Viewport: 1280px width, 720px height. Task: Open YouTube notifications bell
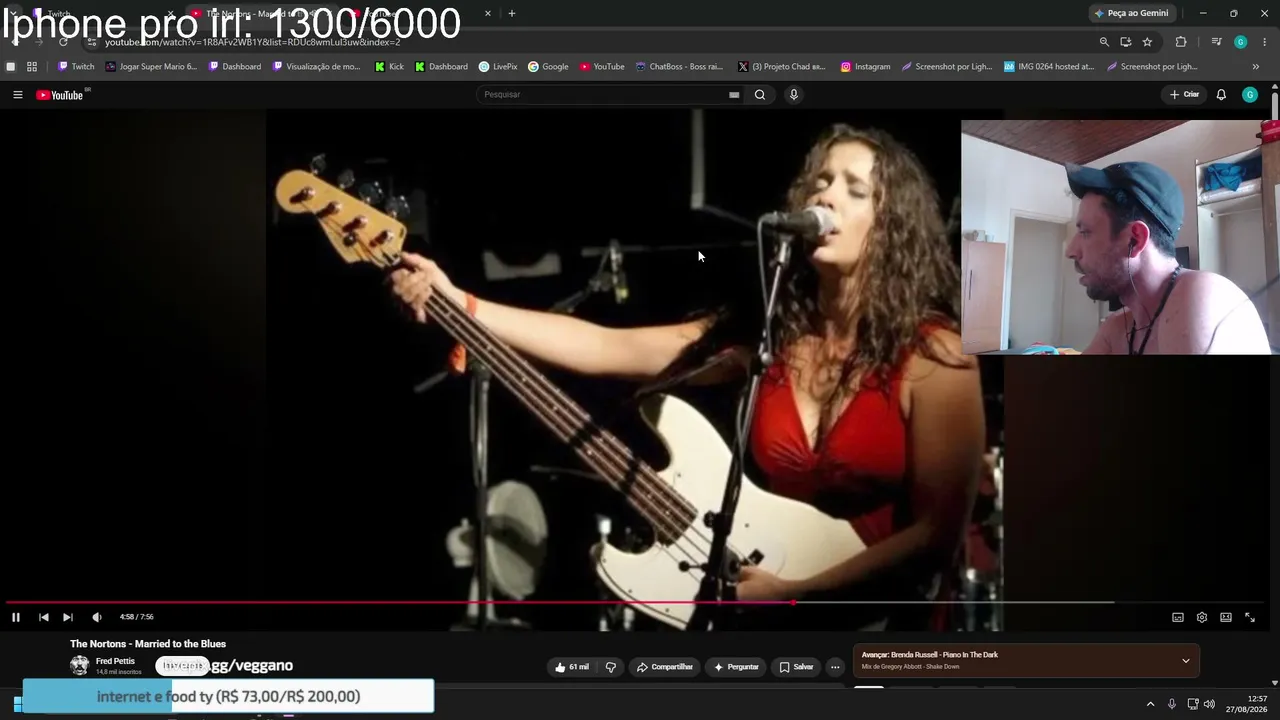point(1221,95)
